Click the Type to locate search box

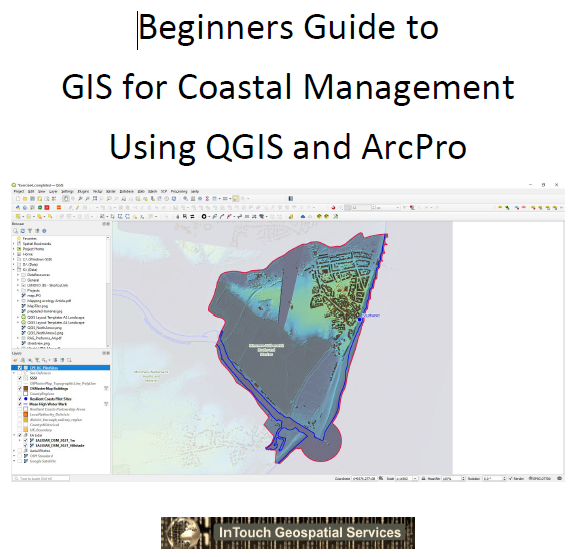coord(41,479)
